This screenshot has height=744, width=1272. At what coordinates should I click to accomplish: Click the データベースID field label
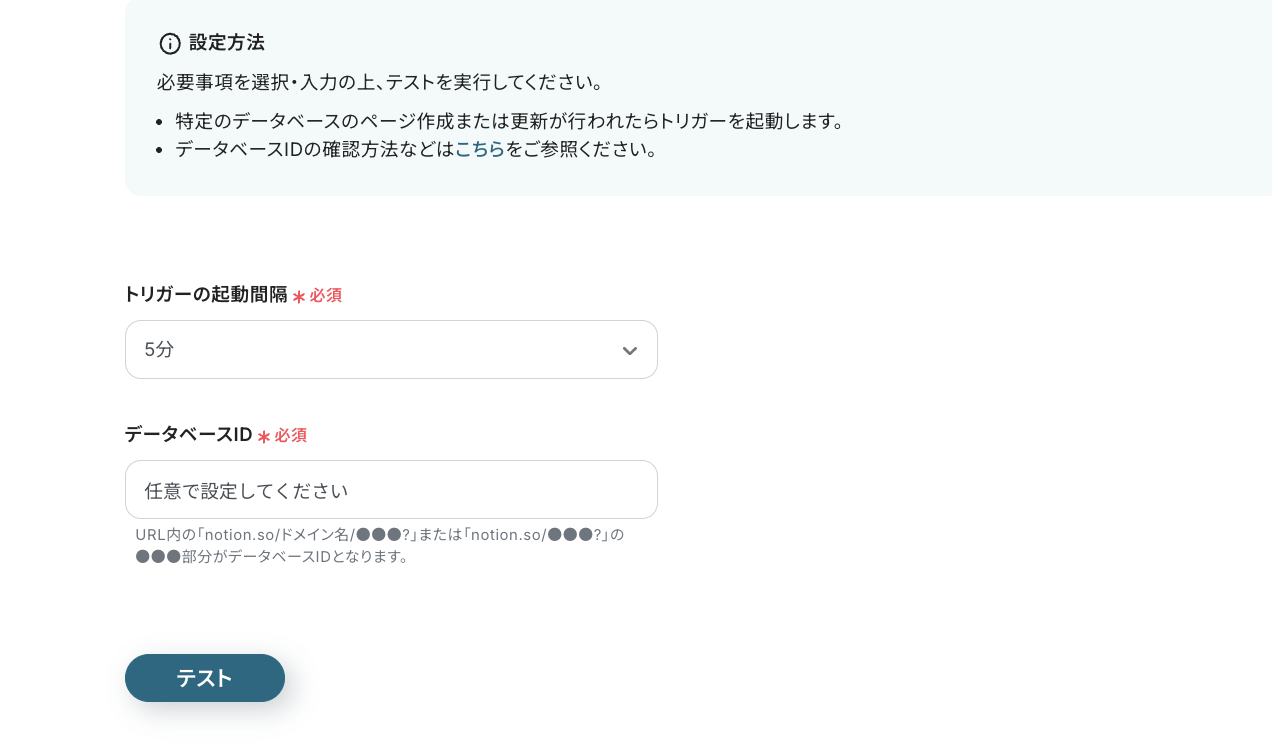tap(188, 435)
